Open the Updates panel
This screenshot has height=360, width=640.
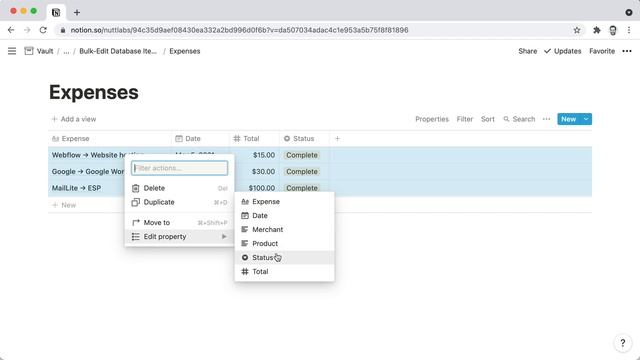tap(562, 51)
